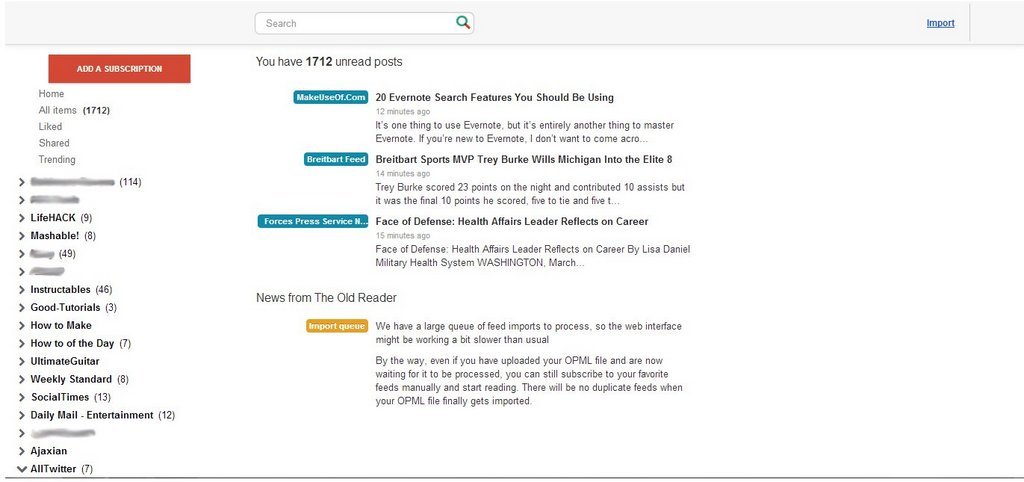Select All items in the sidebar
This screenshot has width=1024, height=482.
pyautogui.click(x=57, y=110)
